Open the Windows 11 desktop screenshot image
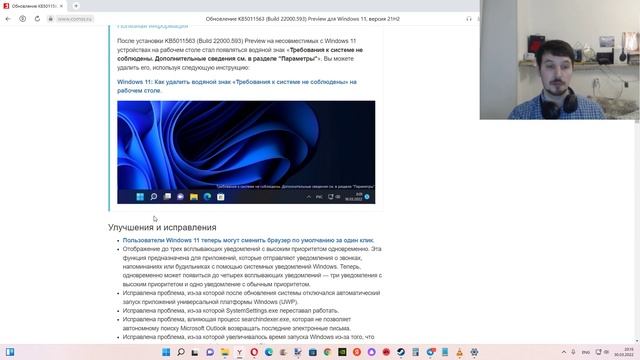This screenshot has width=640, height=360. coord(246,152)
